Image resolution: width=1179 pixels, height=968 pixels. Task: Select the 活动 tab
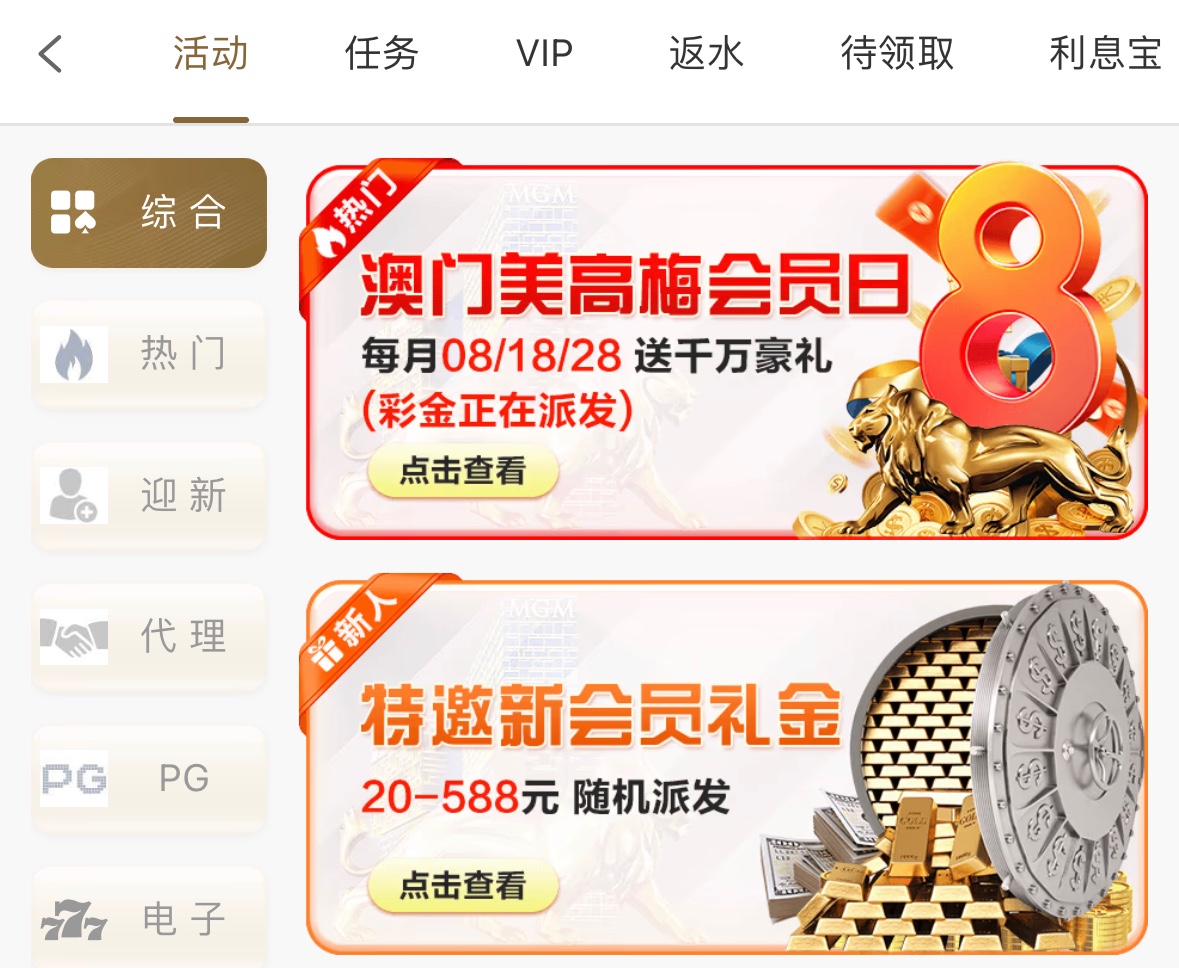pyautogui.click(x=211, y=54)
